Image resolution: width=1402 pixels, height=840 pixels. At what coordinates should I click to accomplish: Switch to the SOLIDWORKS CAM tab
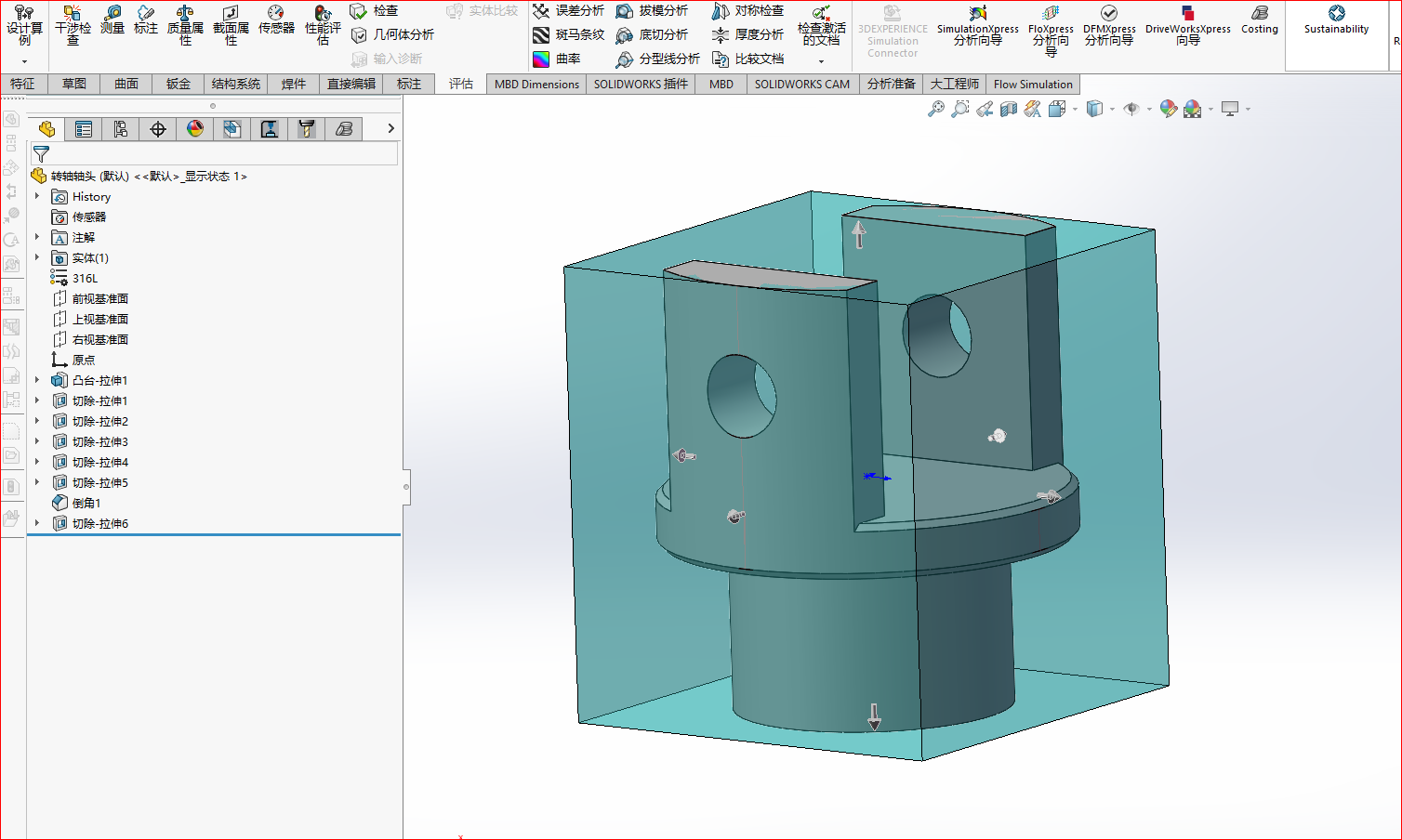(802, 84)
